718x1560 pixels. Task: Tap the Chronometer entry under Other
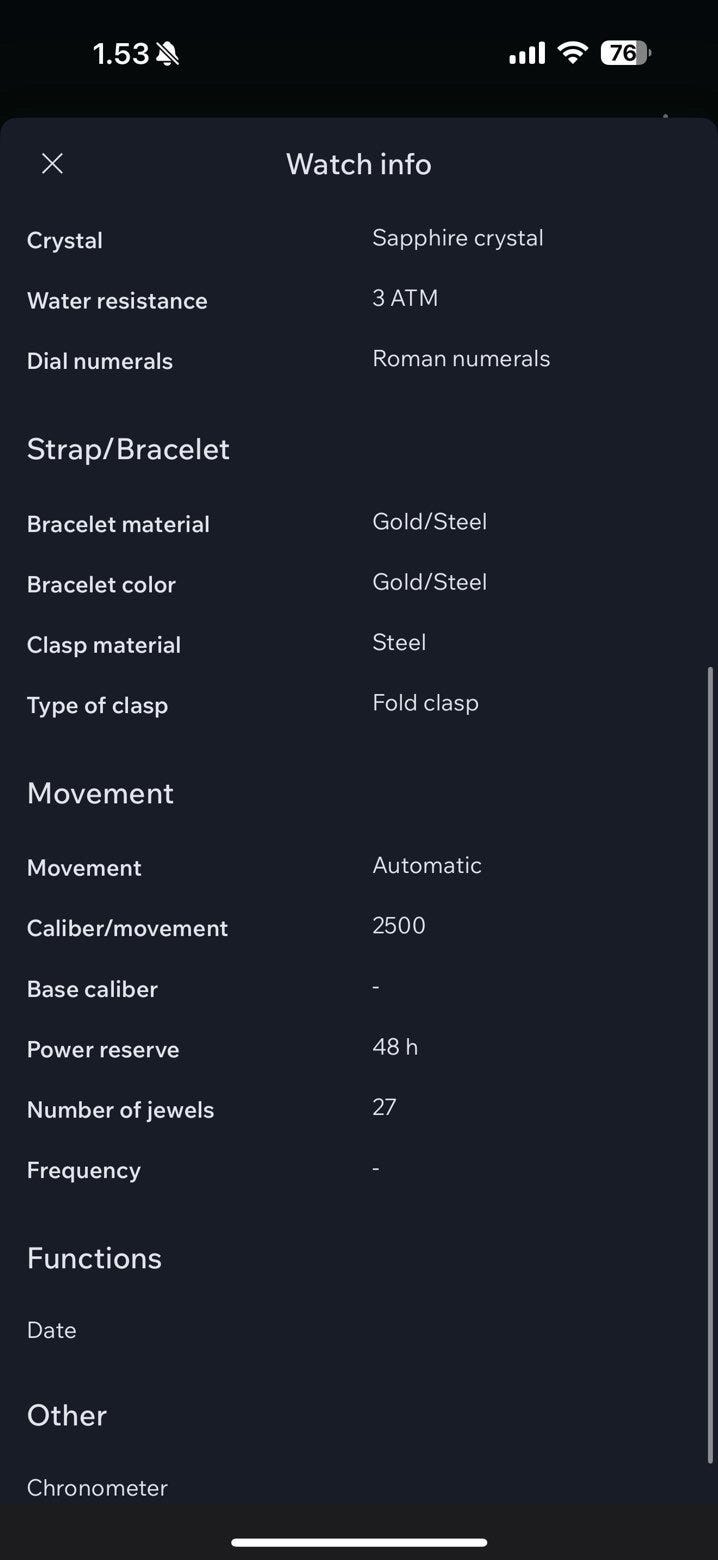(97, 1488)
